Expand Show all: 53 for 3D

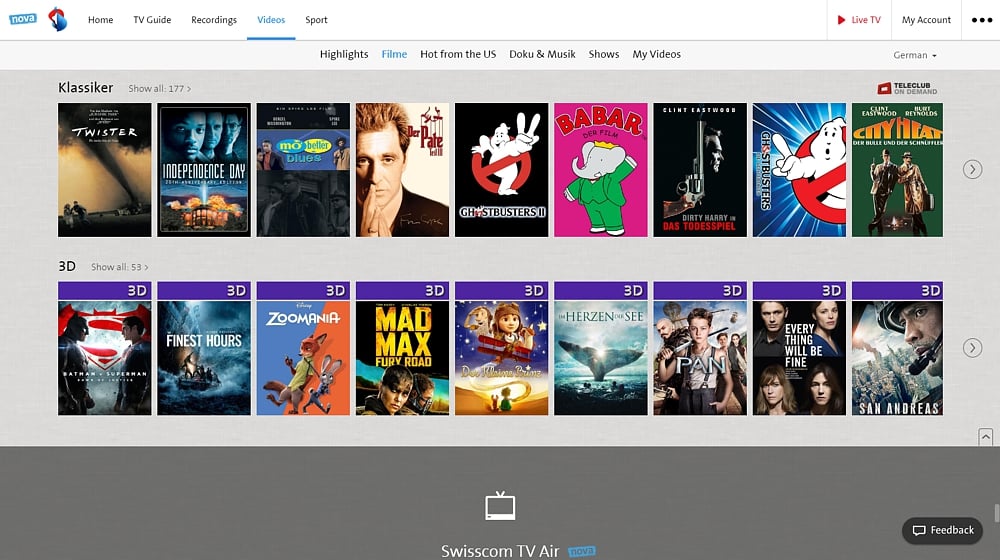(x=119, y=267)
